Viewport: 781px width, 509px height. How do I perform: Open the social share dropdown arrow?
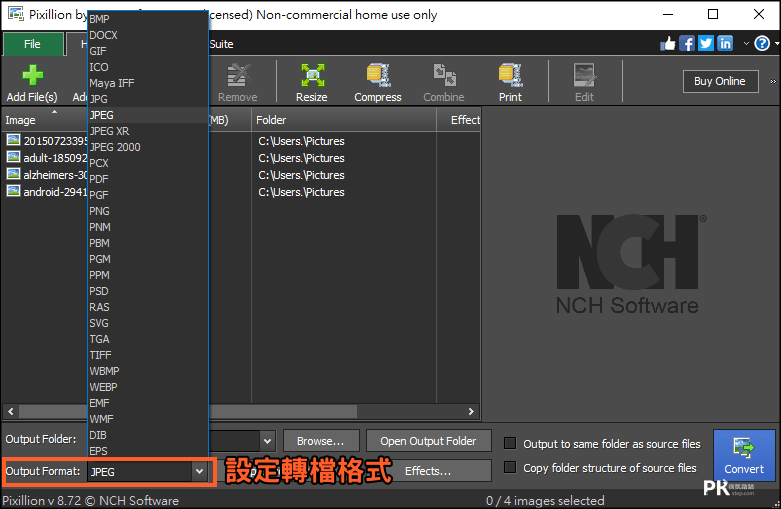click(746, 44)
